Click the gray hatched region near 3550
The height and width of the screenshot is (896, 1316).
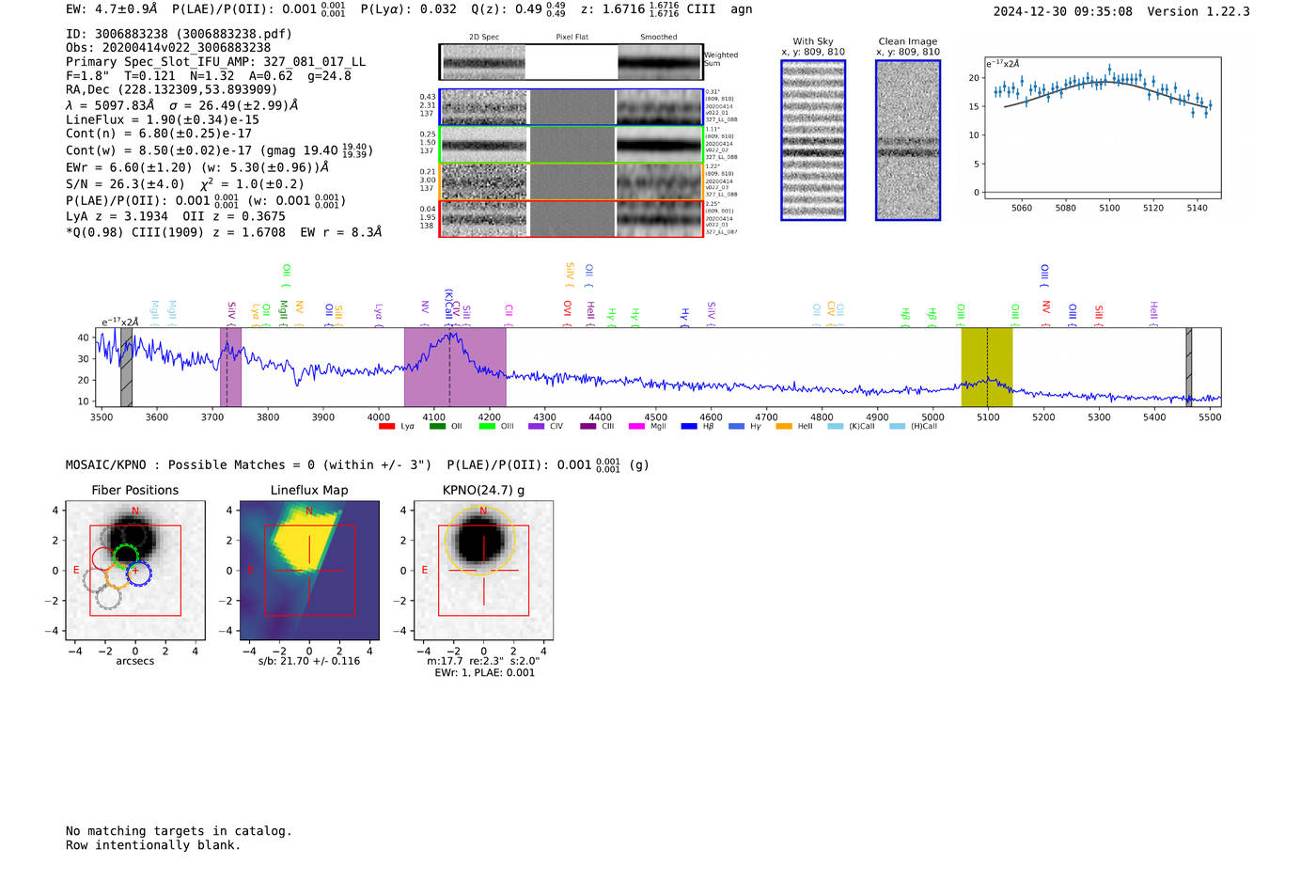tap(126, 368)
